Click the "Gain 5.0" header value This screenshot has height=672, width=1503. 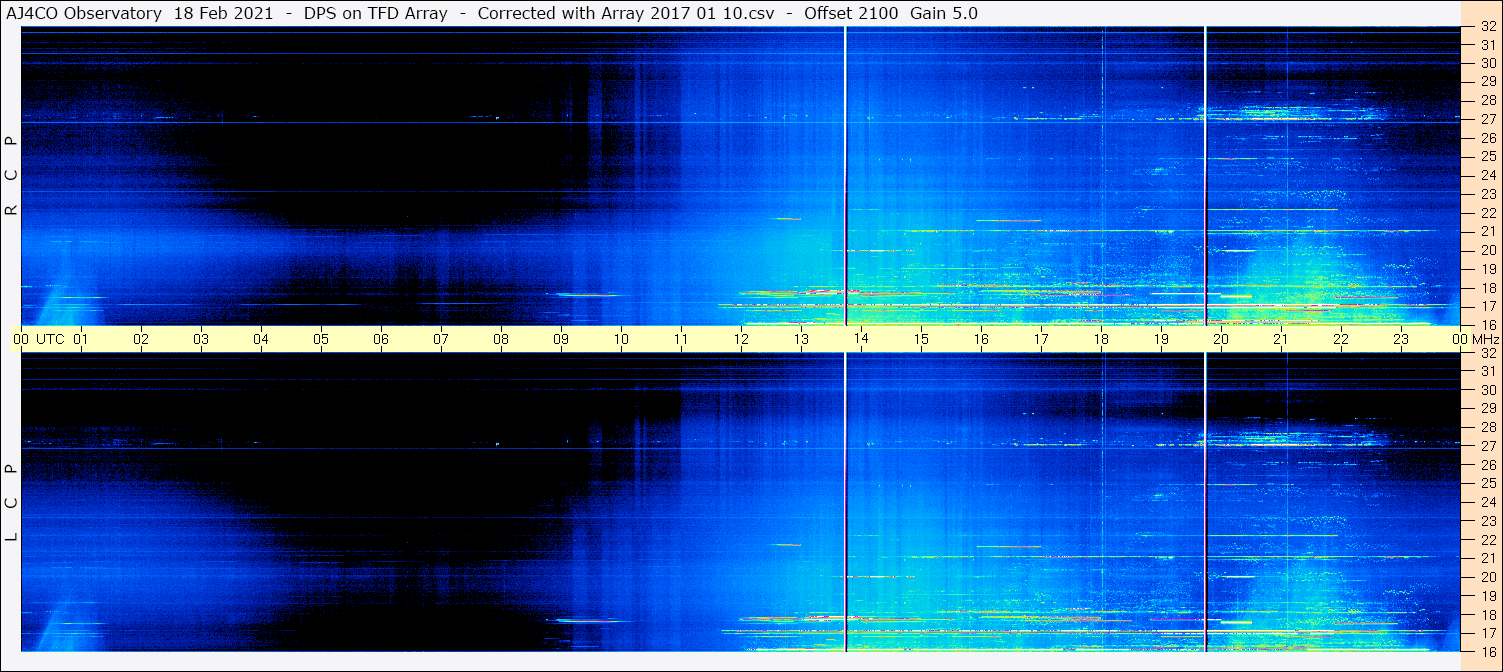click(944, 13)
